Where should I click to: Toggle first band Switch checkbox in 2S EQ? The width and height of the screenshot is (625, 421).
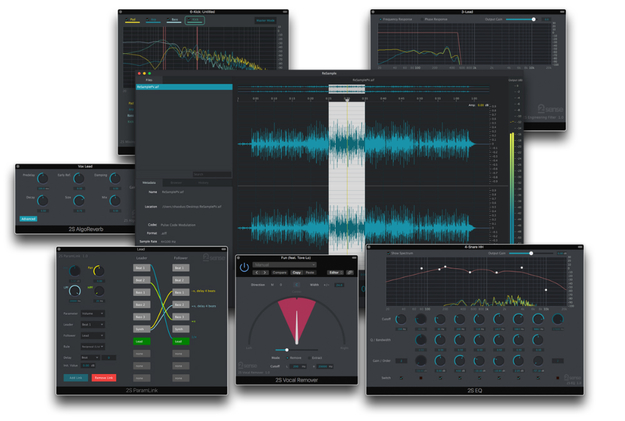coord(401,378)
